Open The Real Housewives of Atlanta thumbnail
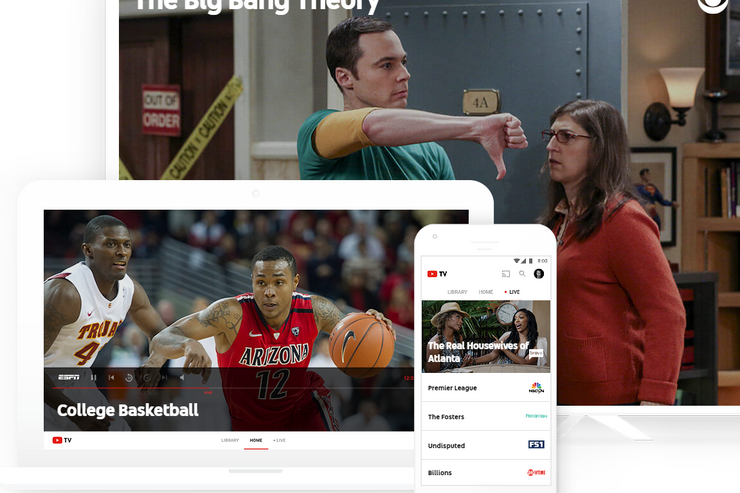 tap(486, 336)
